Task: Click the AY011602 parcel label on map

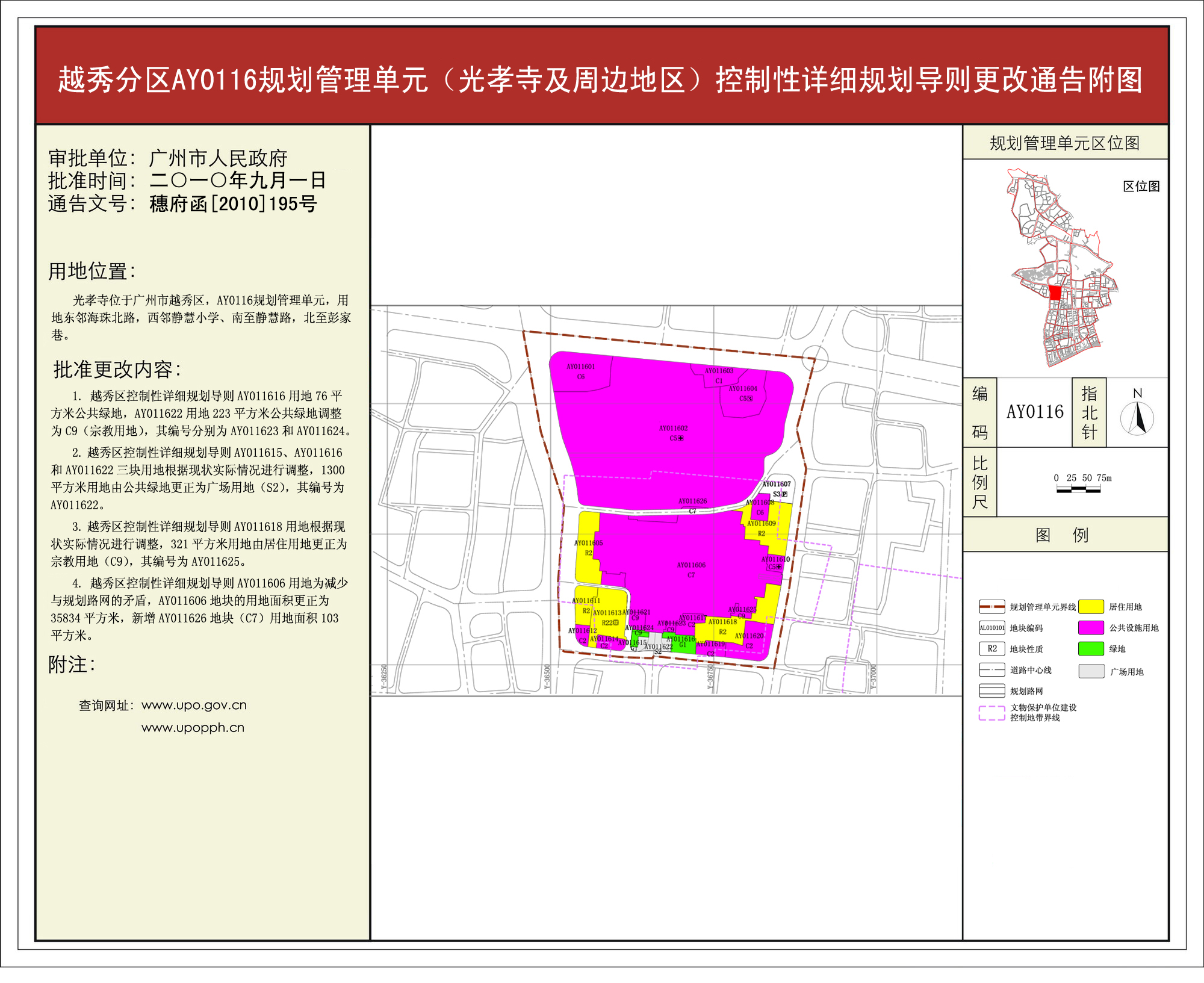Action: point(673,429)
